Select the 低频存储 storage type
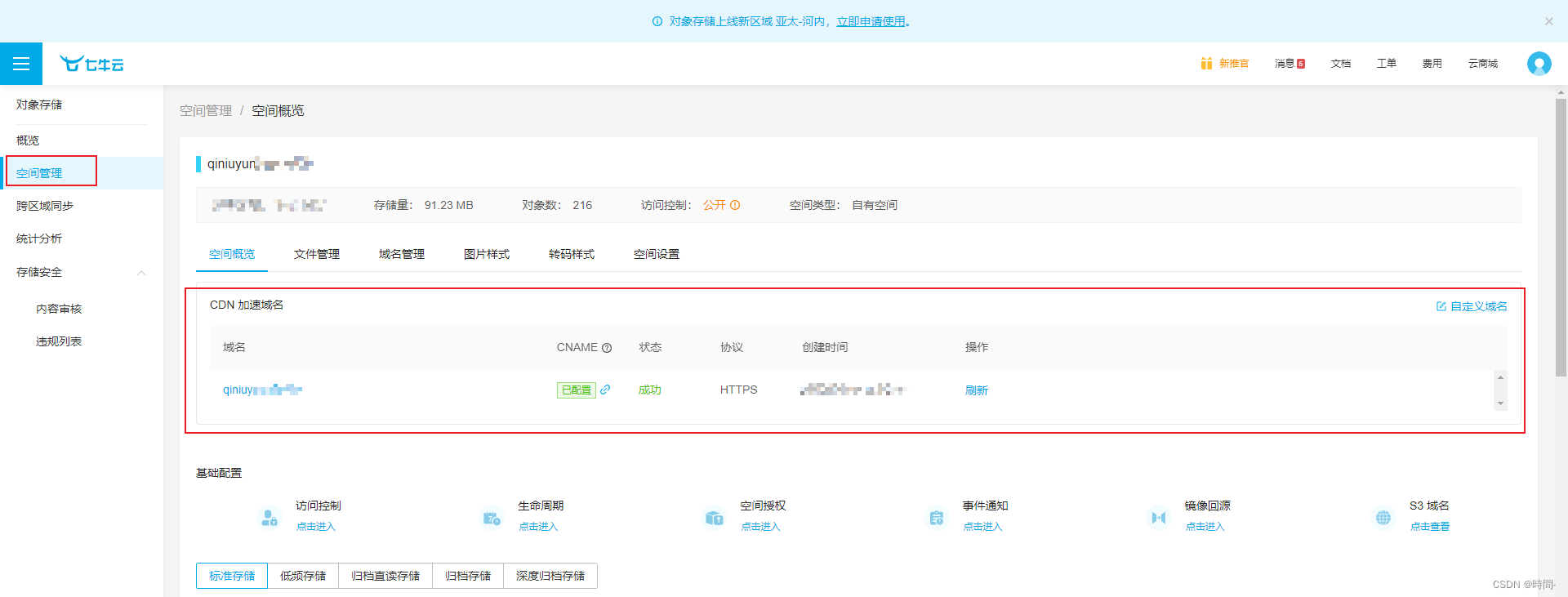1568x597 pixels. click(x=303, y=576)
